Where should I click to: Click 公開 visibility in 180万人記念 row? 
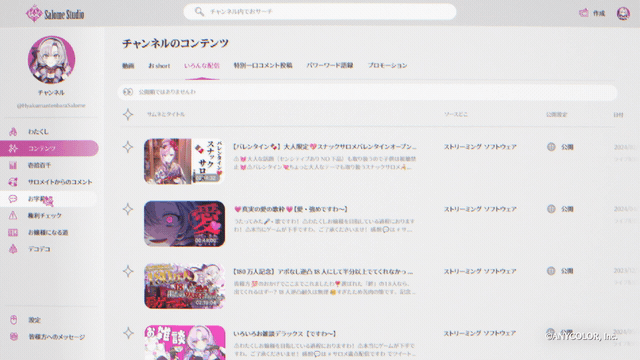click(x=567, y=271)
